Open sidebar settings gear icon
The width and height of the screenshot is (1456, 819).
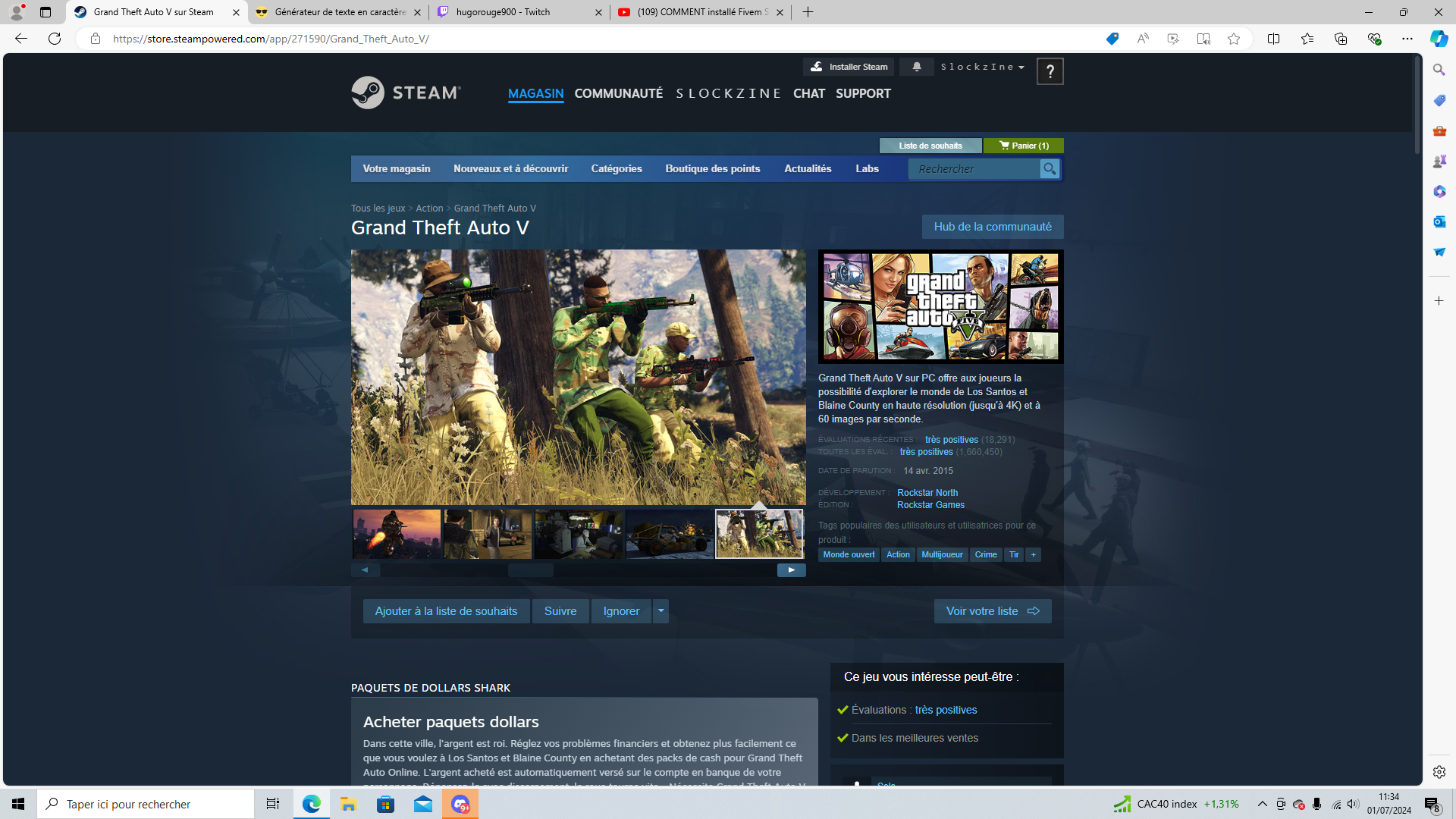(1439, 772)
